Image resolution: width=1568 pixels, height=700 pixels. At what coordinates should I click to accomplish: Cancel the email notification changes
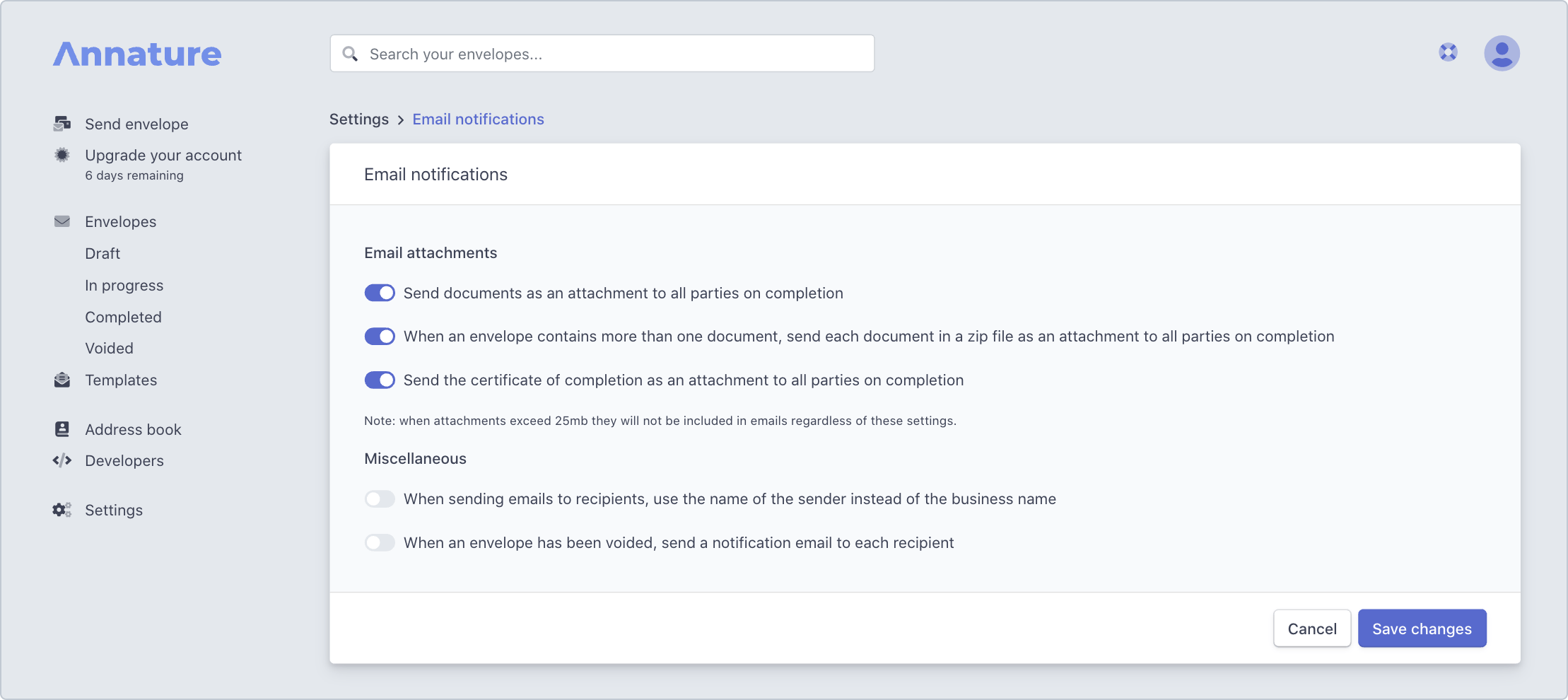[x=1311, y=628]
